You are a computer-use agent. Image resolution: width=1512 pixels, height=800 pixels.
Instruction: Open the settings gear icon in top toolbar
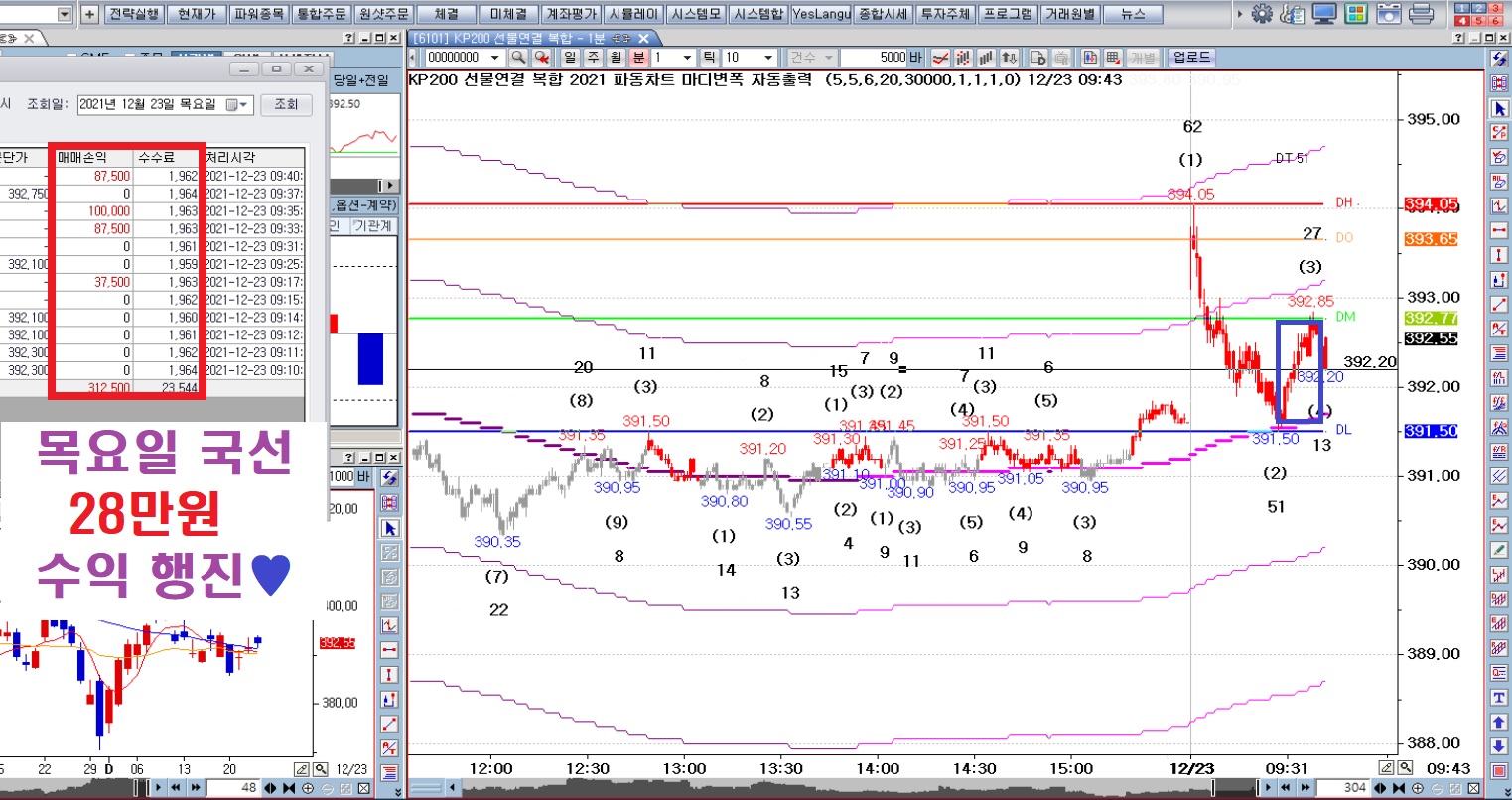click(1261, 14)
